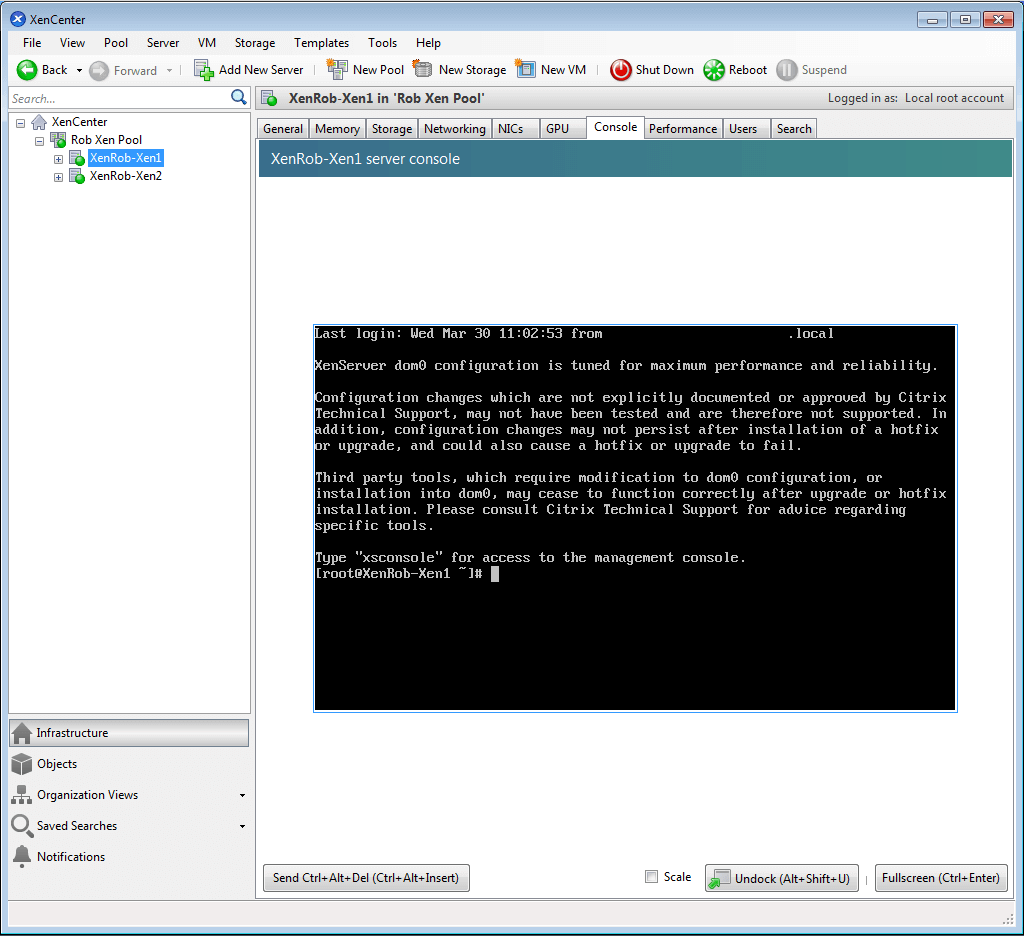The width and height of the screenshot is (1024, 936).
Task: Open the Saved Searches dropdown arrow
Action: 242,826
